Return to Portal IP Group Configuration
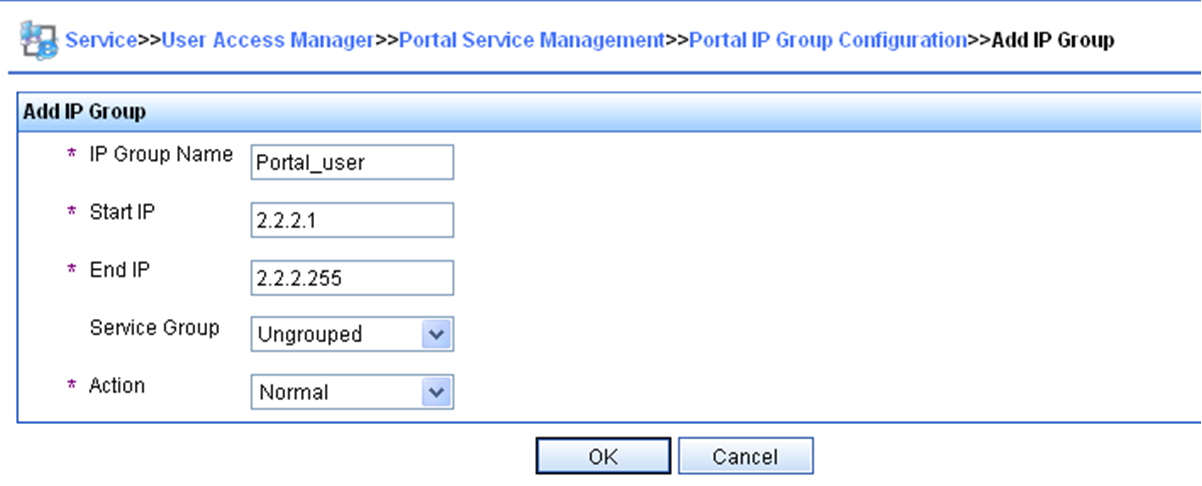Viewport: 1202px width, 486px height. [x=828, y=41]
